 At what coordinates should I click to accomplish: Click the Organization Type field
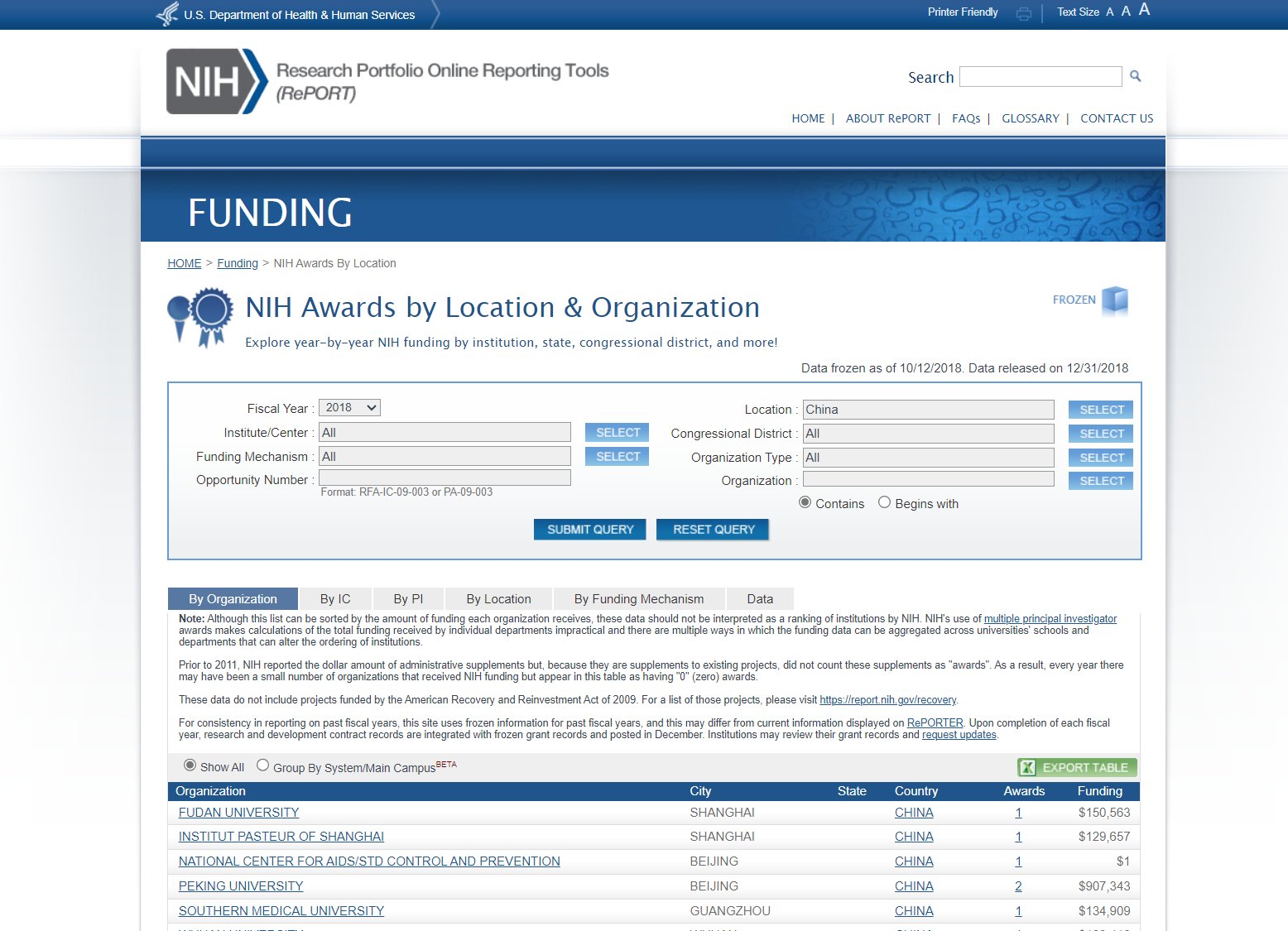(x=929, y=458)
